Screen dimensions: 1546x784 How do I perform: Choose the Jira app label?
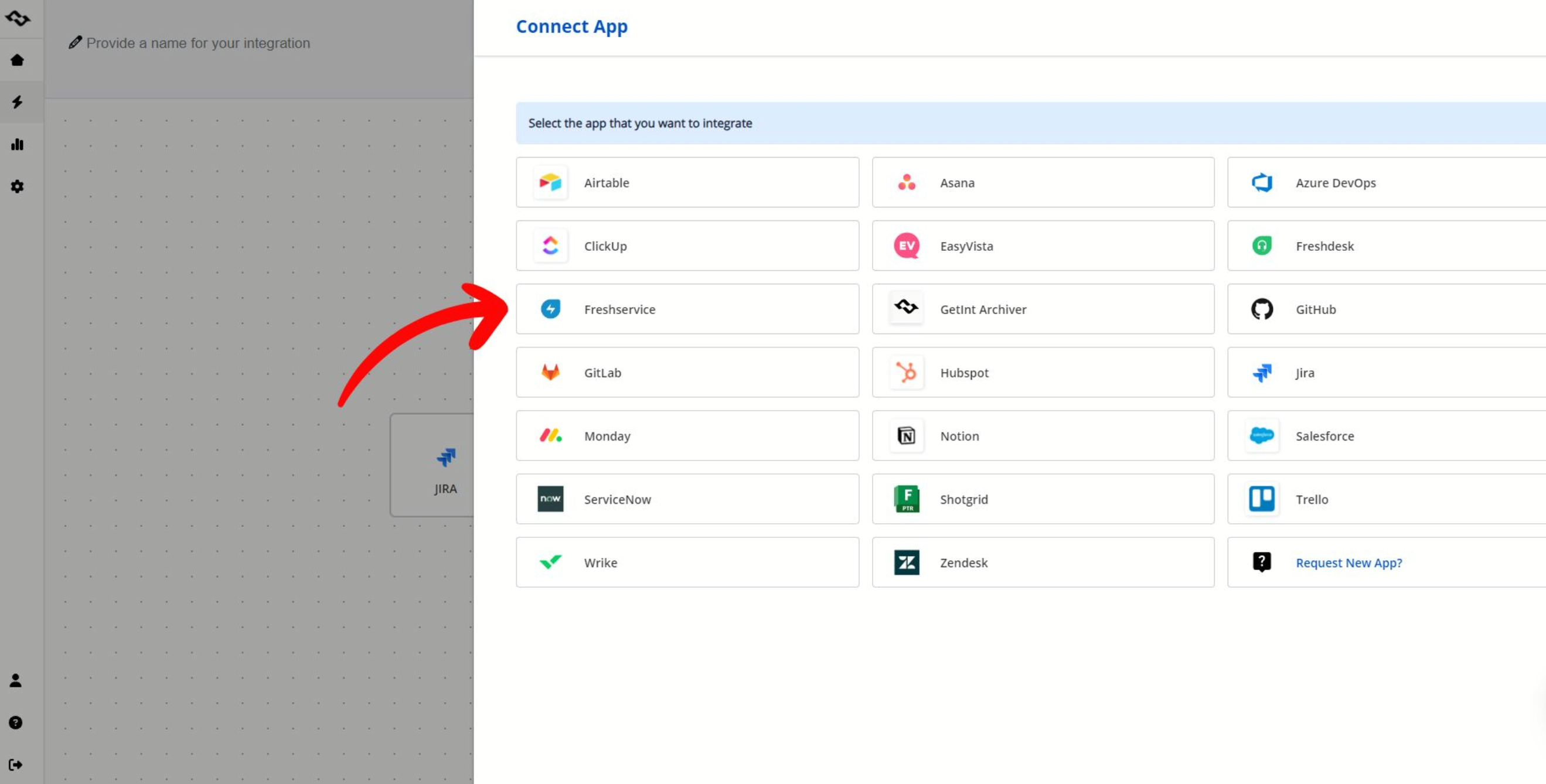1305,372
